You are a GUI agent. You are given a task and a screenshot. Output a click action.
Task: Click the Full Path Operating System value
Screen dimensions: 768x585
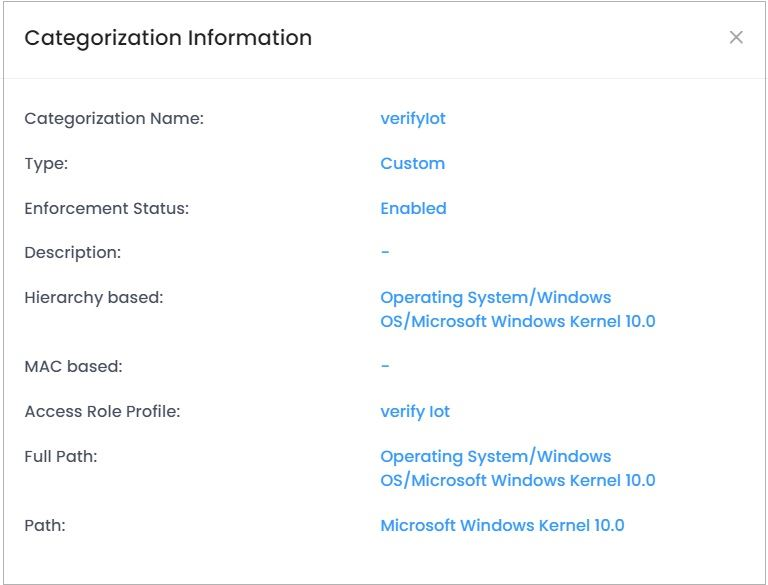pos(517,468)
